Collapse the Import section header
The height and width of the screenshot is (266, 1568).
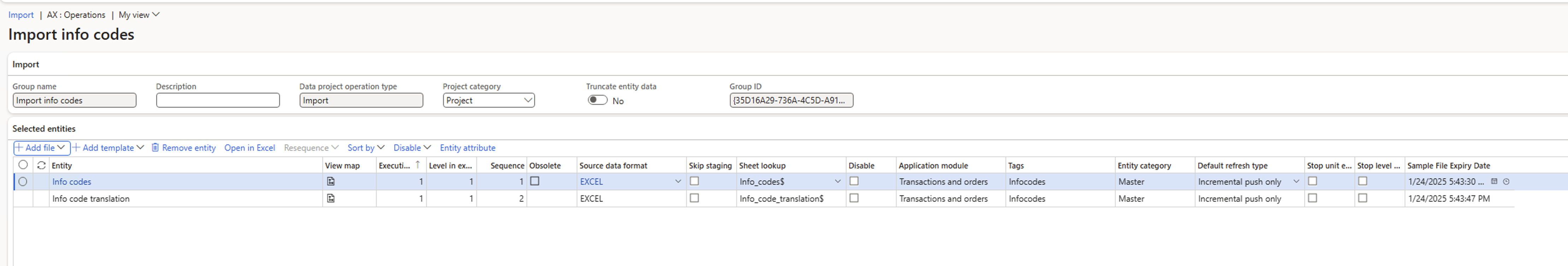tap(25, 64)
